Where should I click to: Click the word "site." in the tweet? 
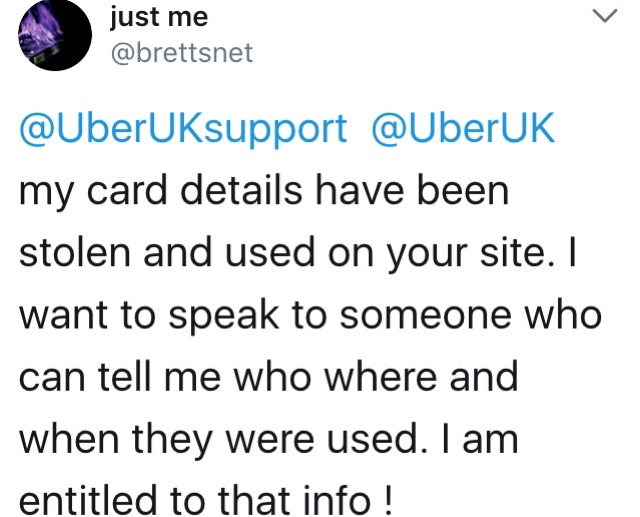(x=514, y=252)
